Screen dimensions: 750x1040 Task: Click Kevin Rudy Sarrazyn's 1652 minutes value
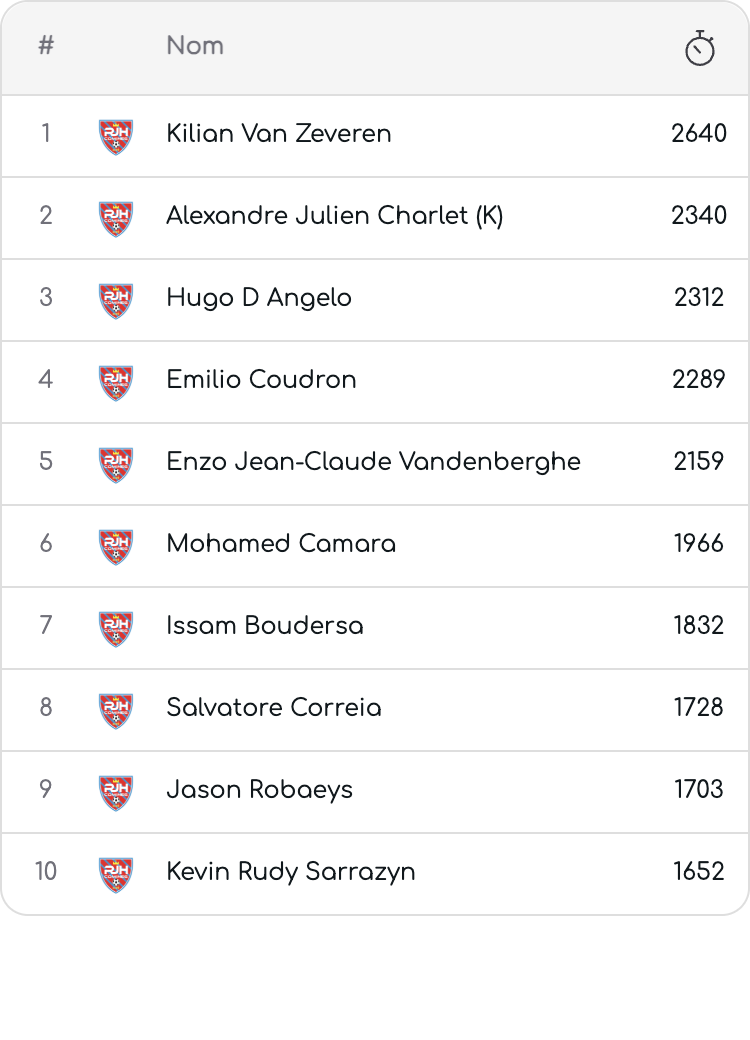click(699, 872)
